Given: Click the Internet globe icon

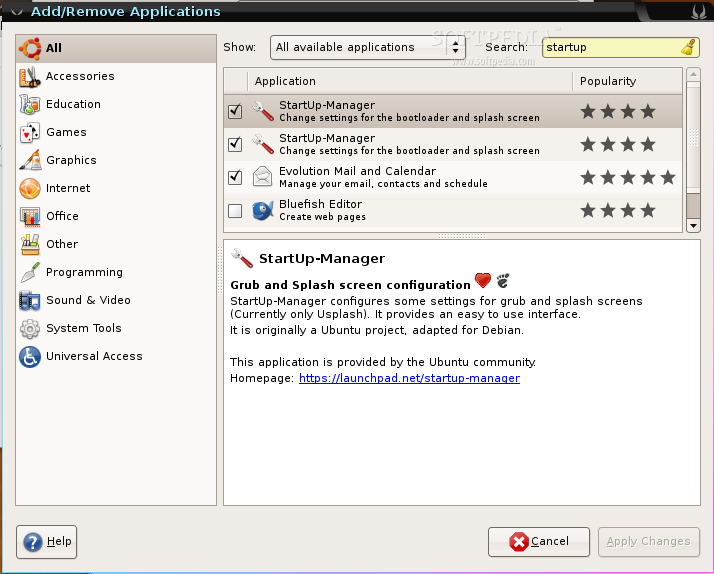Looking at the screenshot, I should [30, 188].
